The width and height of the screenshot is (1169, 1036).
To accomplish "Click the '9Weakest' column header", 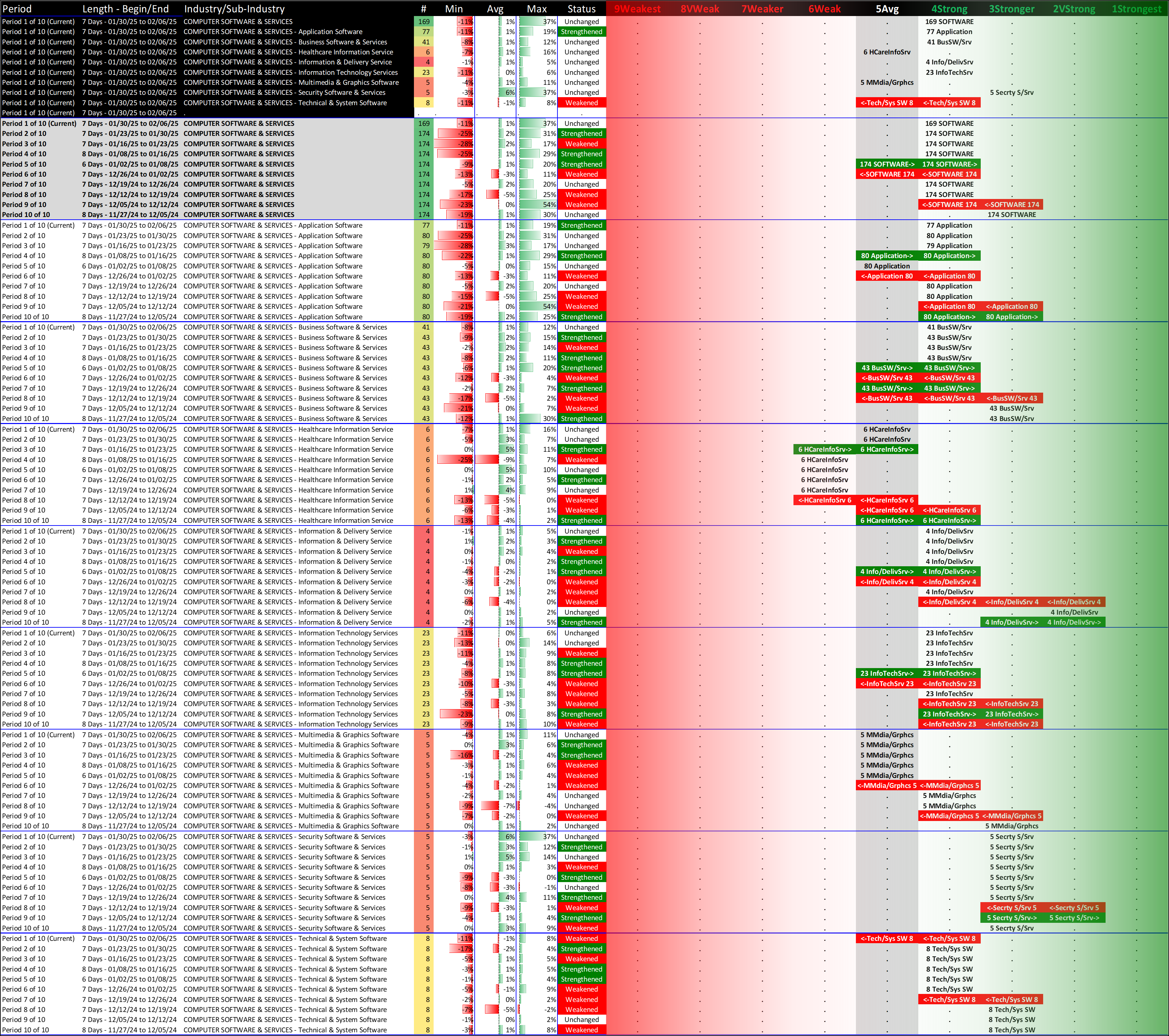I will point(637,9).
